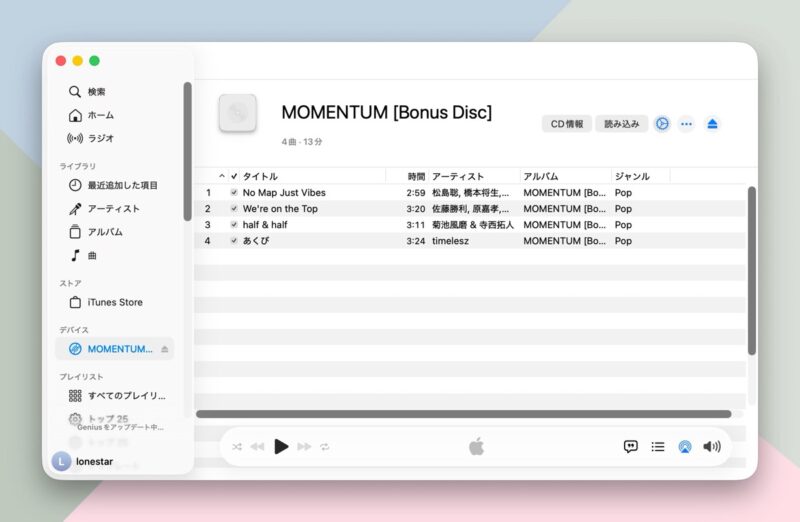Click duration 3:20 of track 2
The image size is (800, 522).
416,209
